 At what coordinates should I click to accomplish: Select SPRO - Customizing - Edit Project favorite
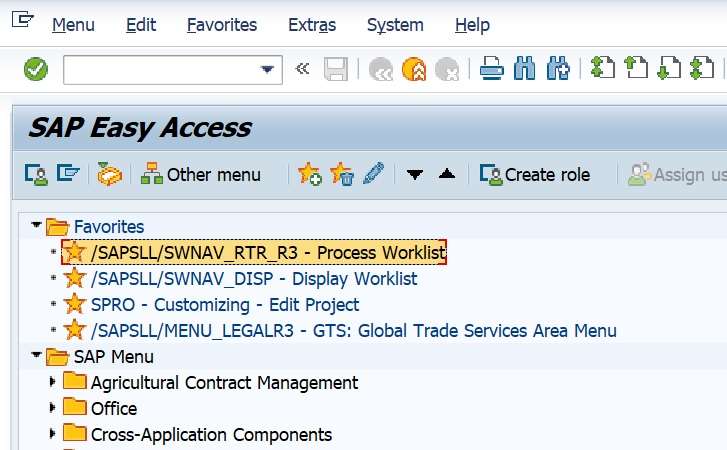(x=225, y=304)
